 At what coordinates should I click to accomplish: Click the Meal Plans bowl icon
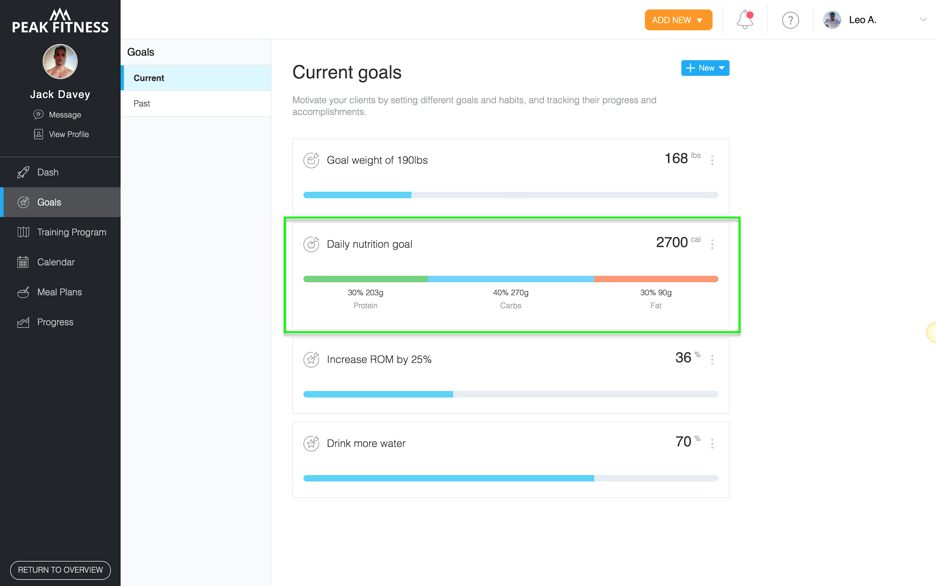point(23,292)
